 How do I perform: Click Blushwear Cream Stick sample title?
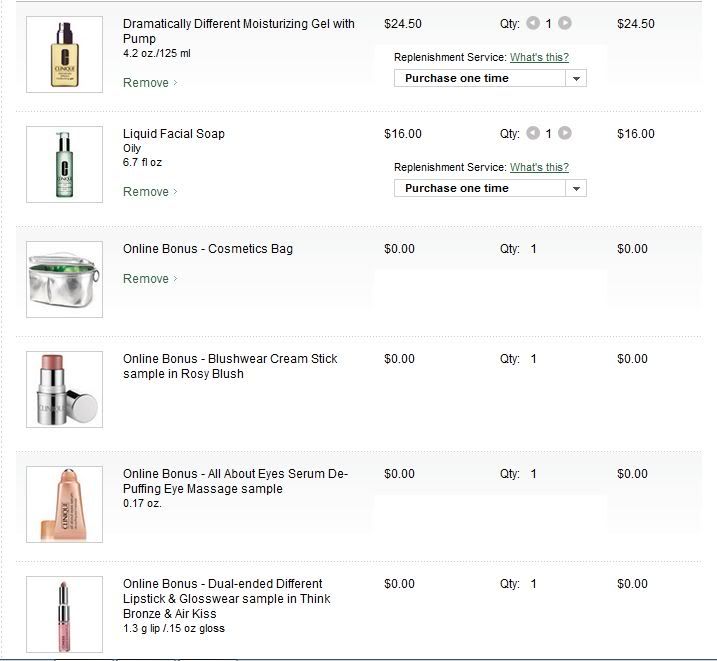(x=230, y=366)
